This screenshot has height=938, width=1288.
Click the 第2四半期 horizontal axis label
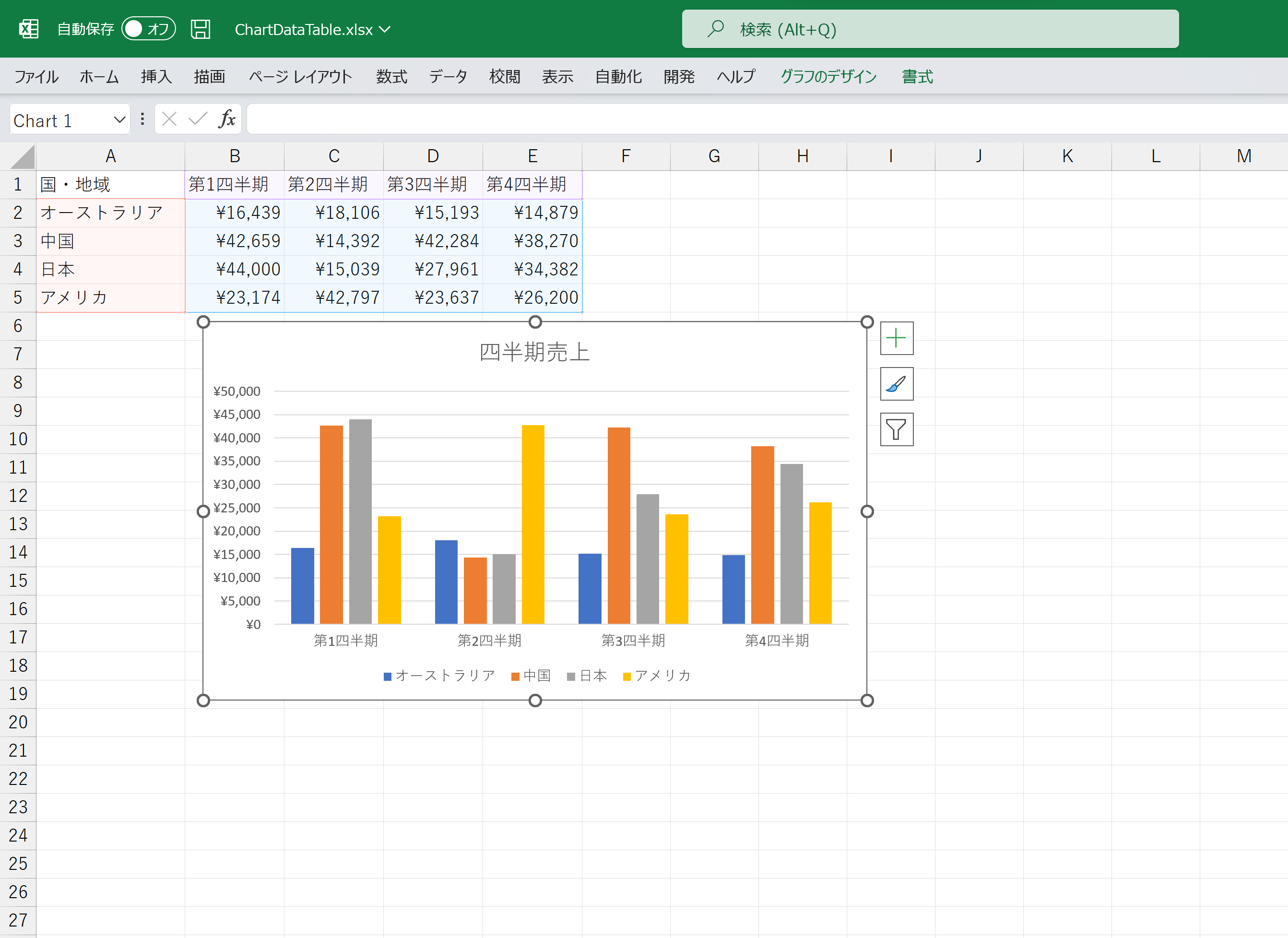(489, 641)
